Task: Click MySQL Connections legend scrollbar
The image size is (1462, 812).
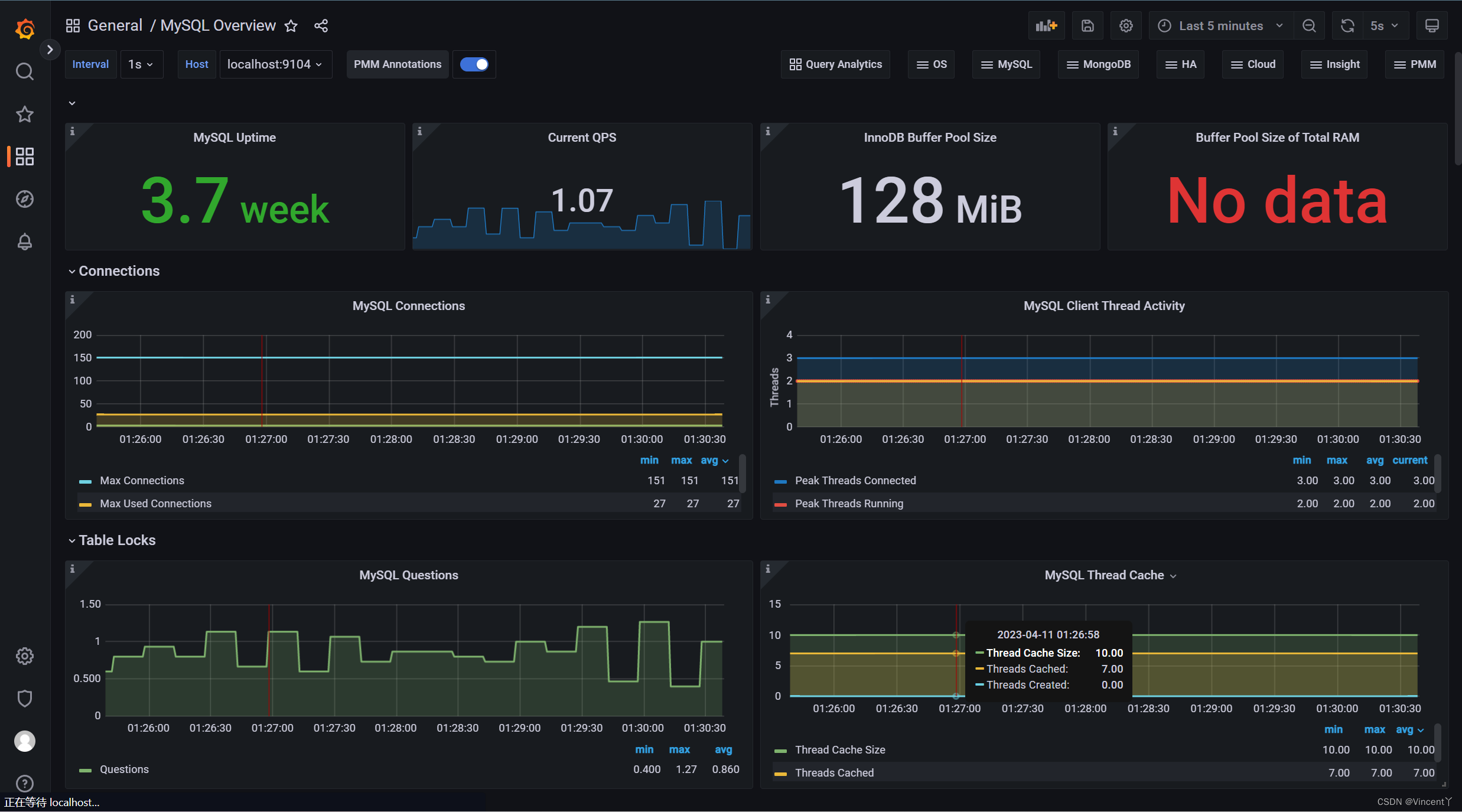Action: (x=743, y=472)
